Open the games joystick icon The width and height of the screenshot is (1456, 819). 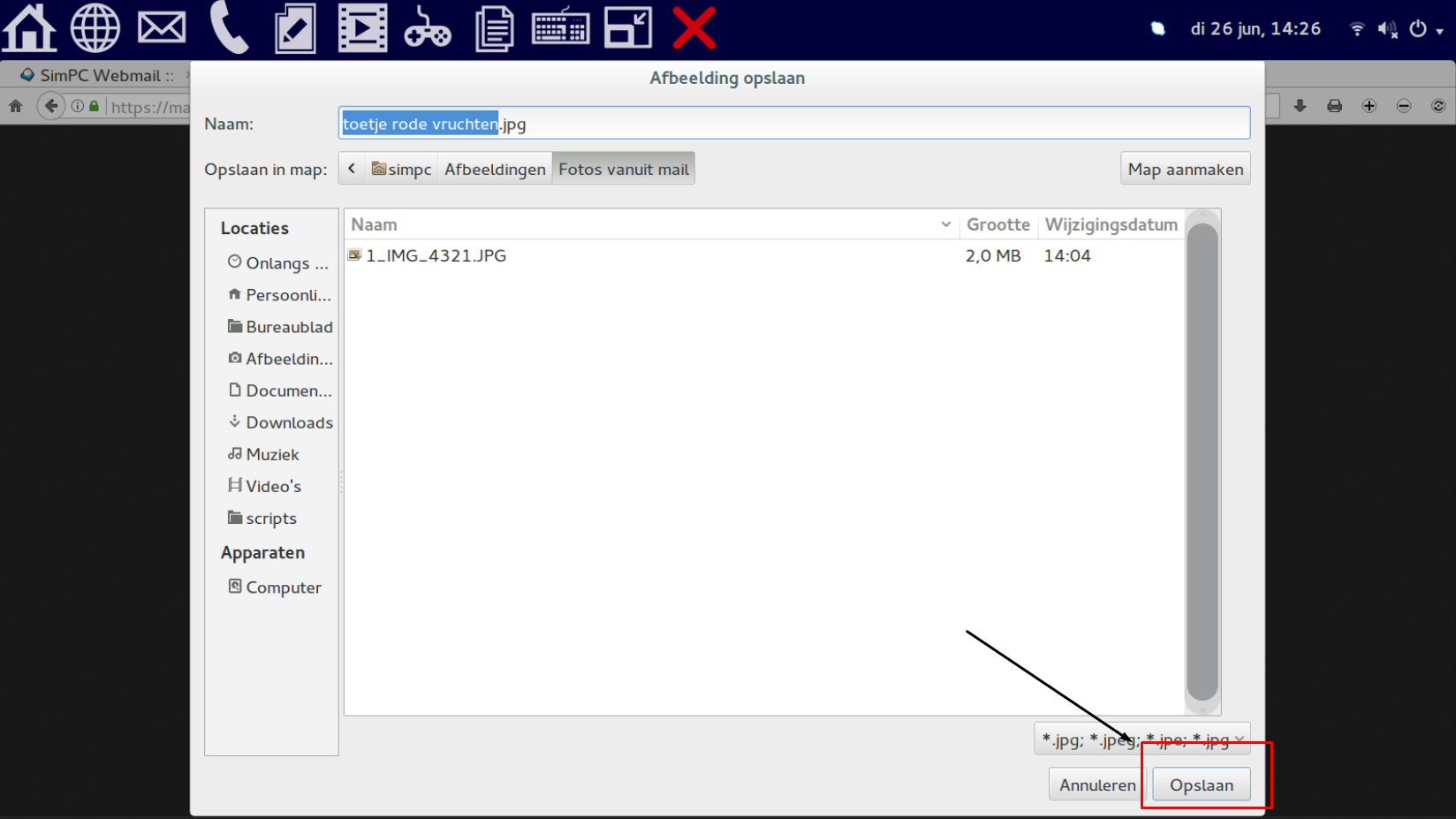[428, 27]
